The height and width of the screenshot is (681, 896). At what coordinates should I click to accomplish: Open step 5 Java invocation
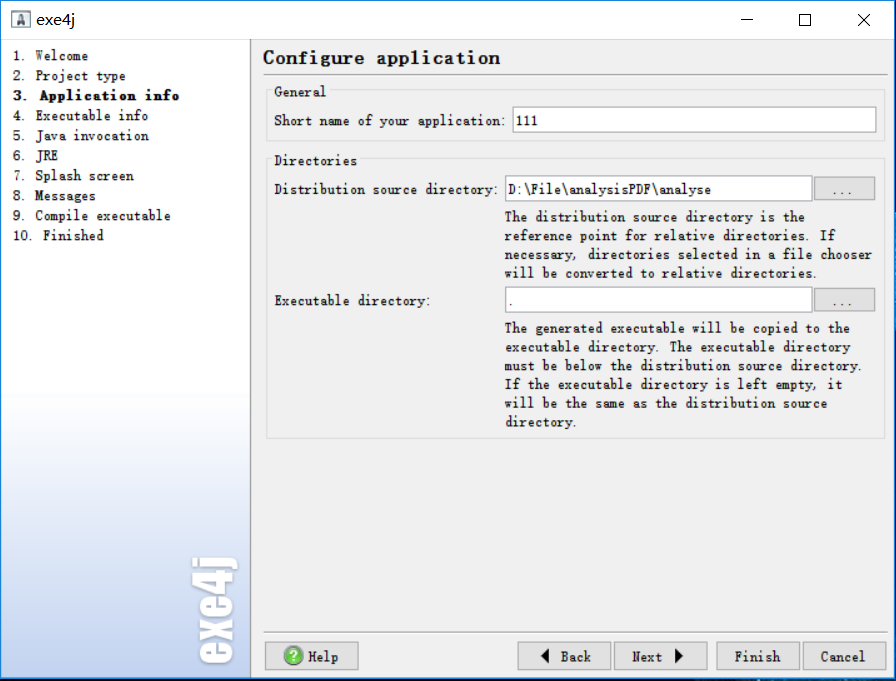pyautogui.click(x=81, y=135)
